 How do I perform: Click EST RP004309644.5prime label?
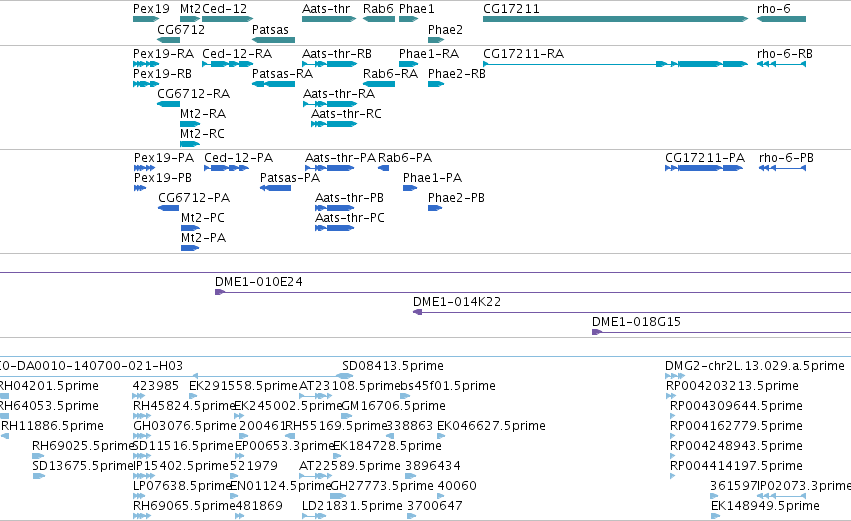(736, 406)
